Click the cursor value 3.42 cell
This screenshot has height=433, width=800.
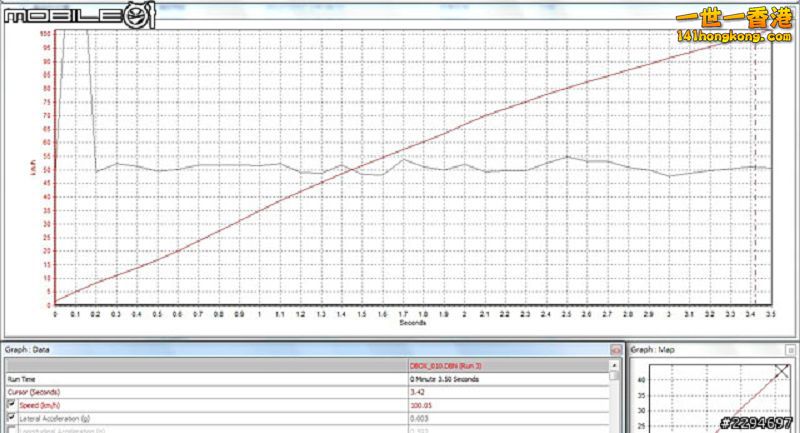415,393
